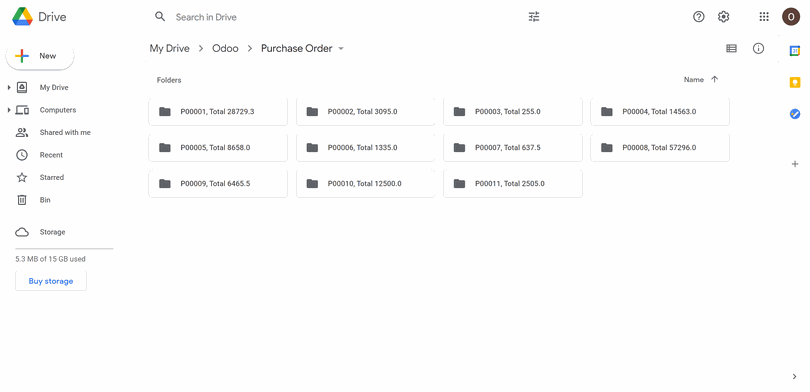Click the Bin trash icon

click(22, 200)
